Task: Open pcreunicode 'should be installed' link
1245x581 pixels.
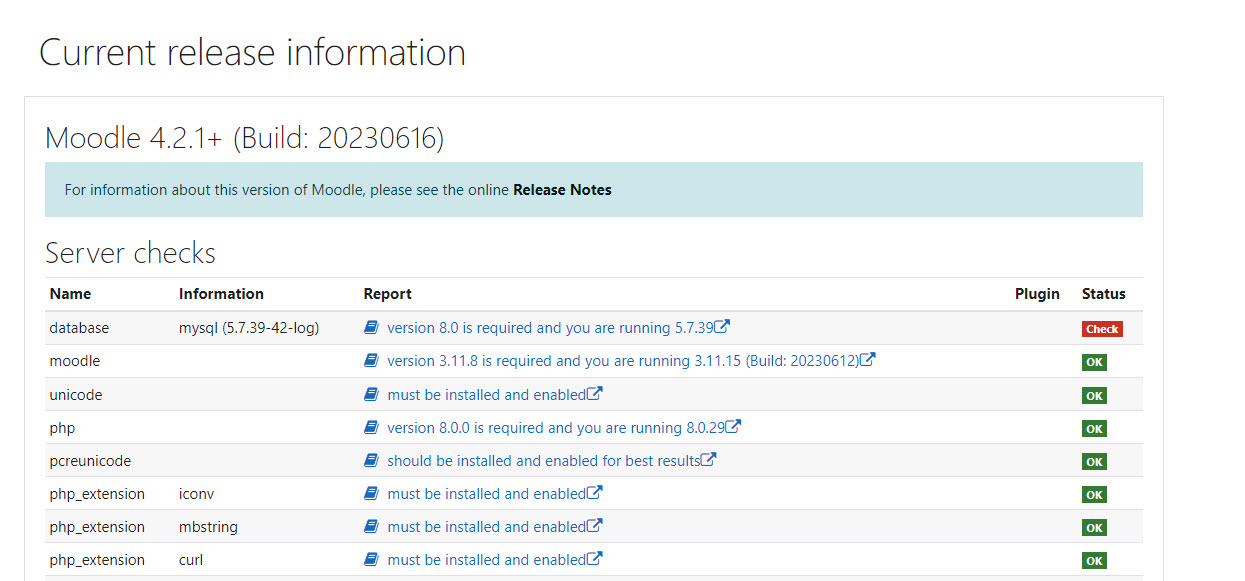Action: pos(543,461)
